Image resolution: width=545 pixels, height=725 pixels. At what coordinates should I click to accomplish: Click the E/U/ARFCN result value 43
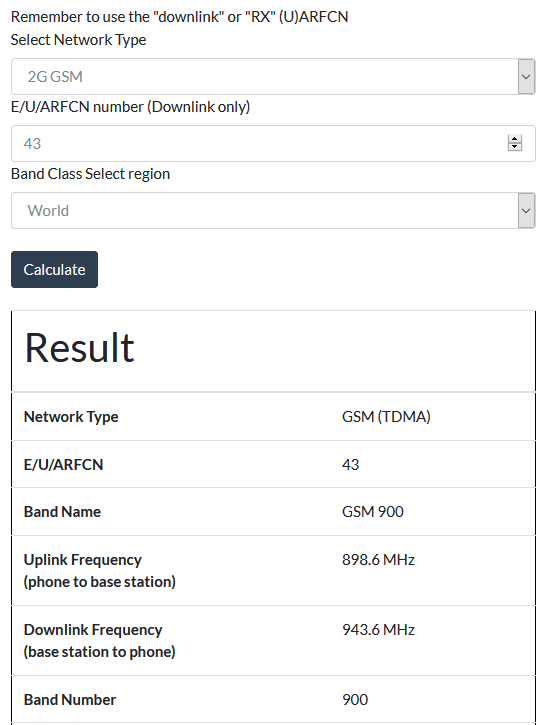[x=350, y=464]
